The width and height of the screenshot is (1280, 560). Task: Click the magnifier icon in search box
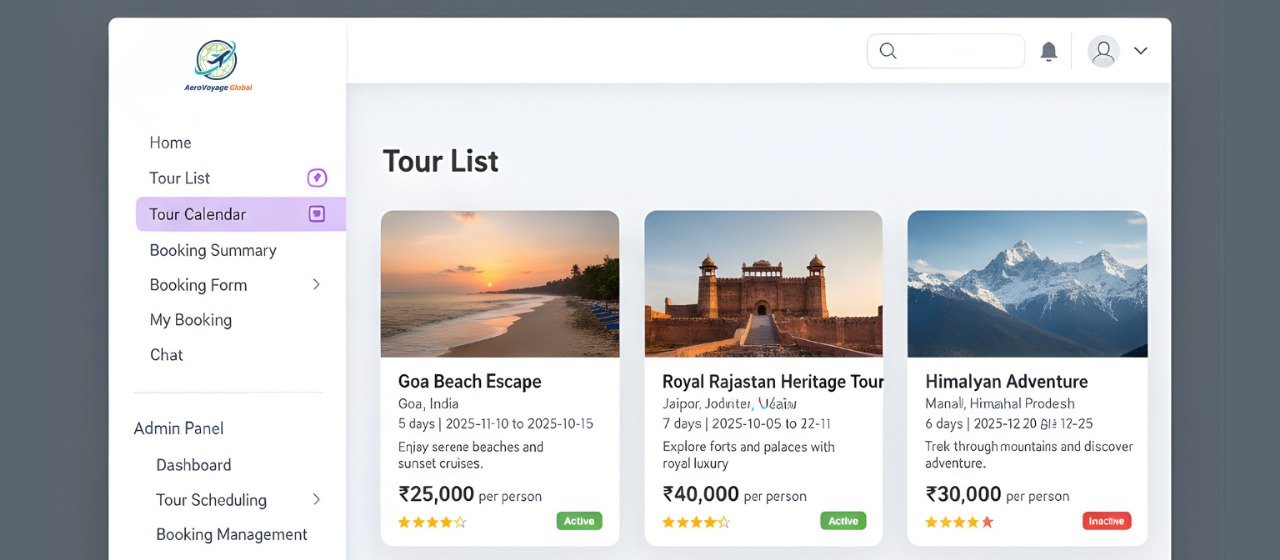[x=888, y=51]
